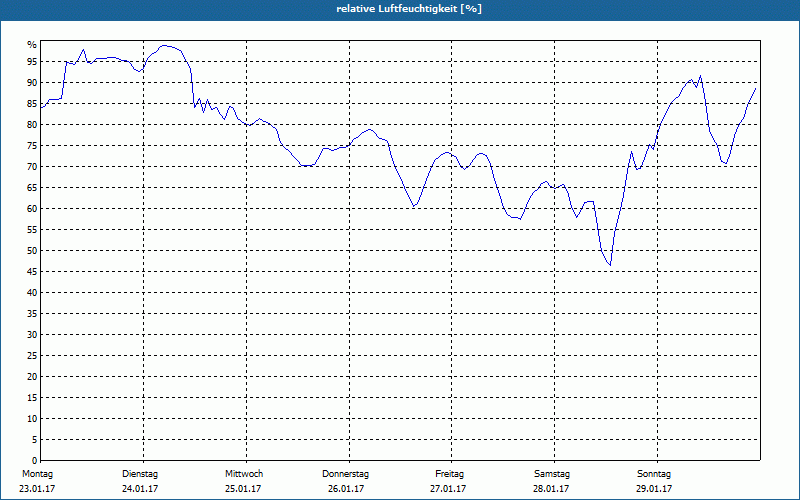Viewport: 800px width, 500px height.
Task: Click the y-axis value 75
Action: (x=32, y=145)
